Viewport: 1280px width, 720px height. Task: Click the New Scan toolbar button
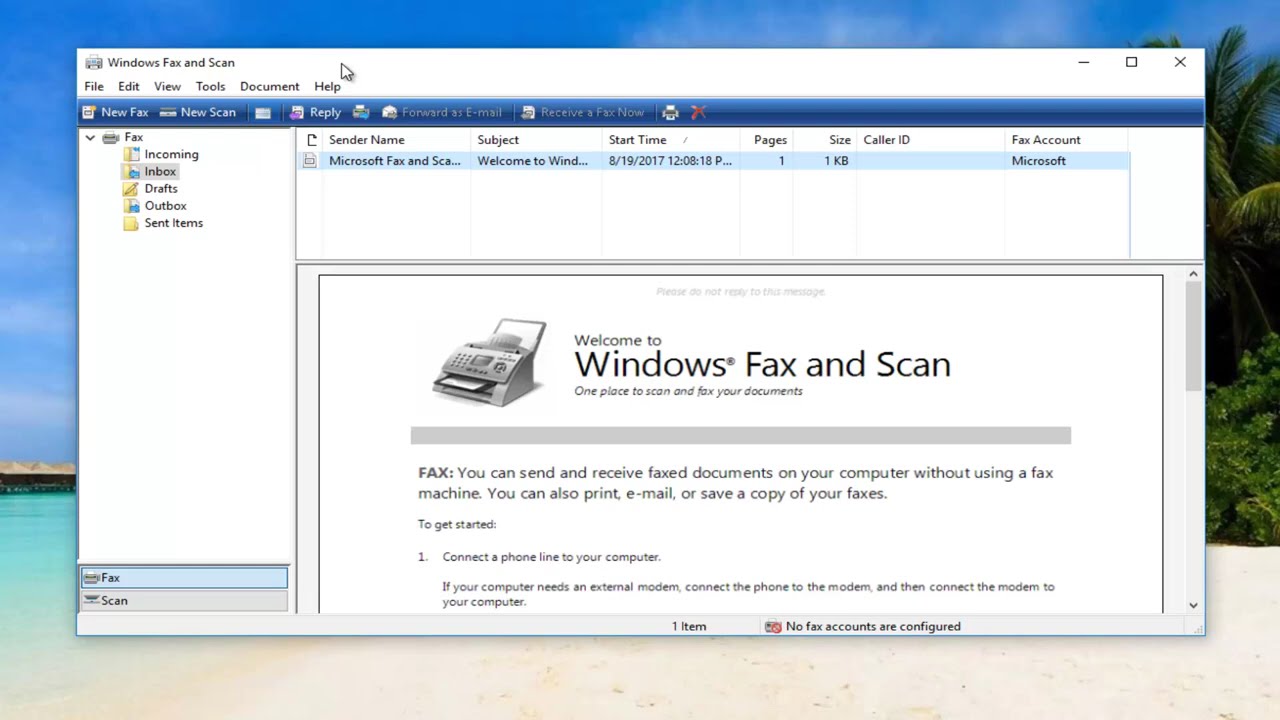(x=198, y=112)
